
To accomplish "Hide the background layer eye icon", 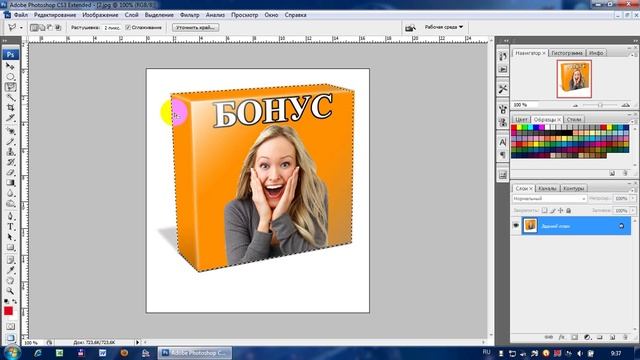I will point(516,225).
